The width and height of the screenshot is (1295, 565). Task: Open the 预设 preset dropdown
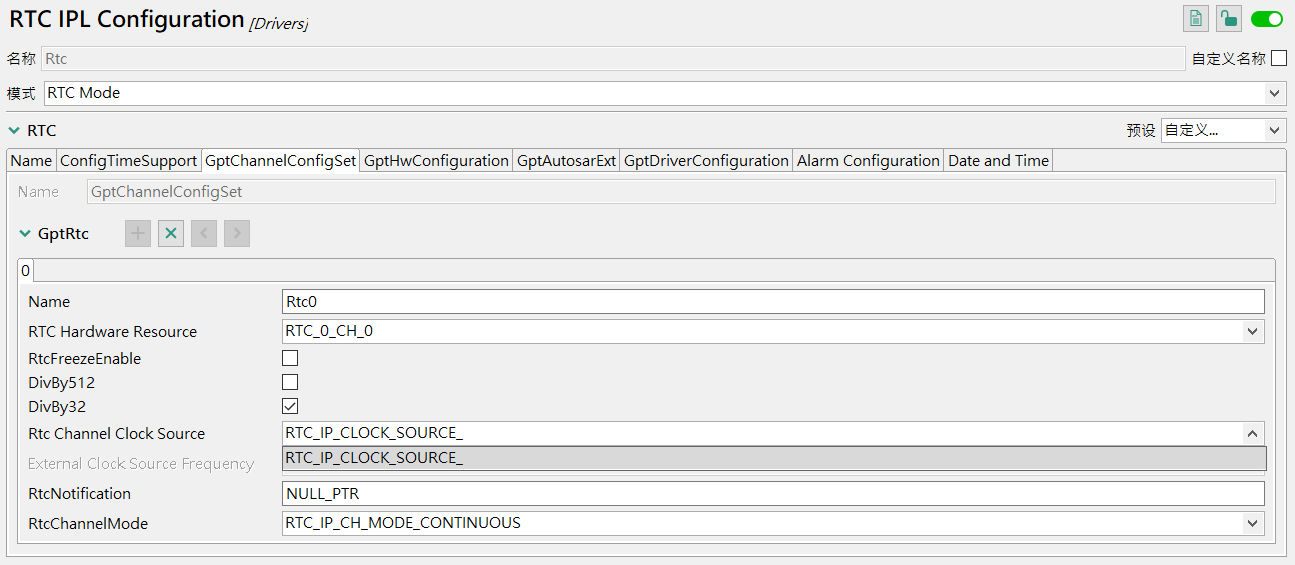coord(1222,130)
